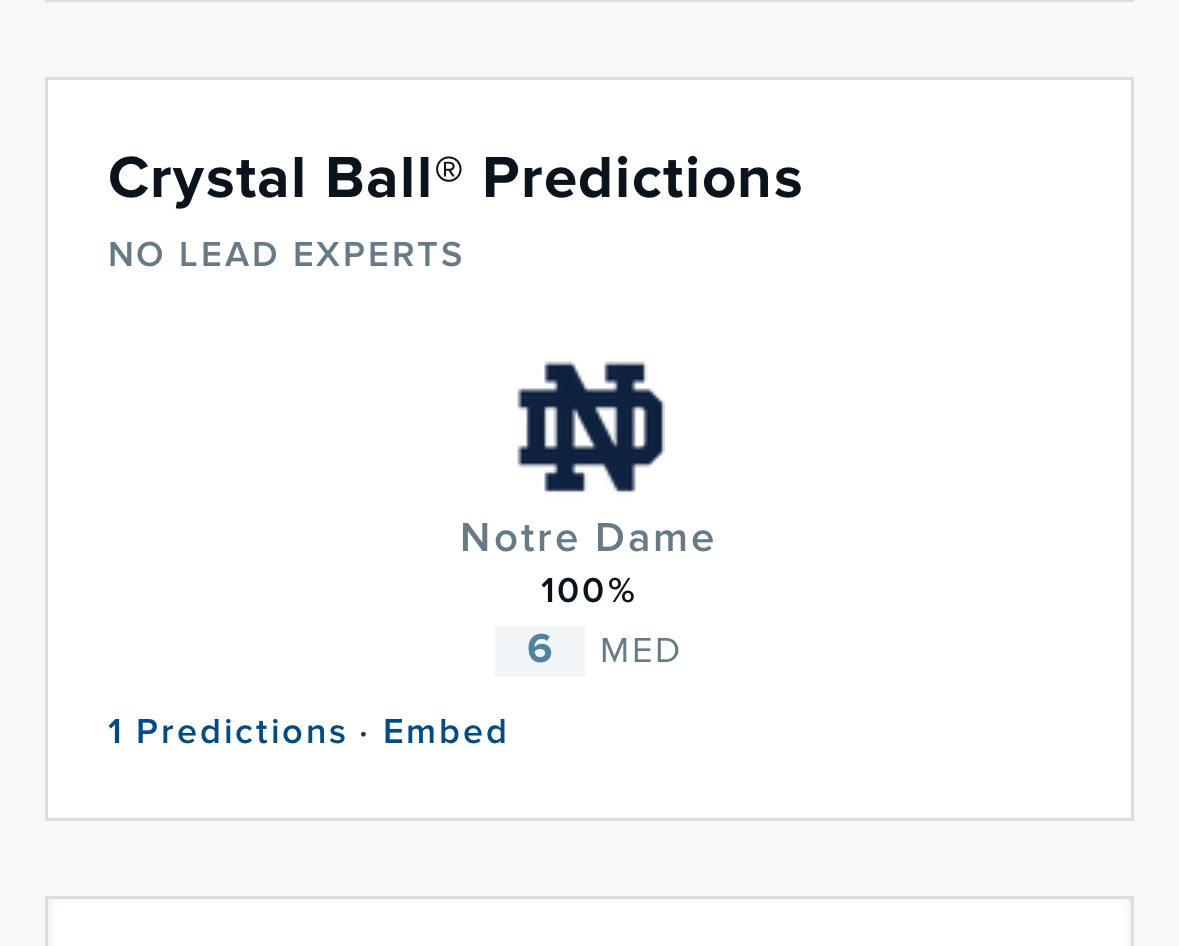1179x946 pixels.
Task: Click the word EXPERTS in the subtitle
Action: coord(378,255)
